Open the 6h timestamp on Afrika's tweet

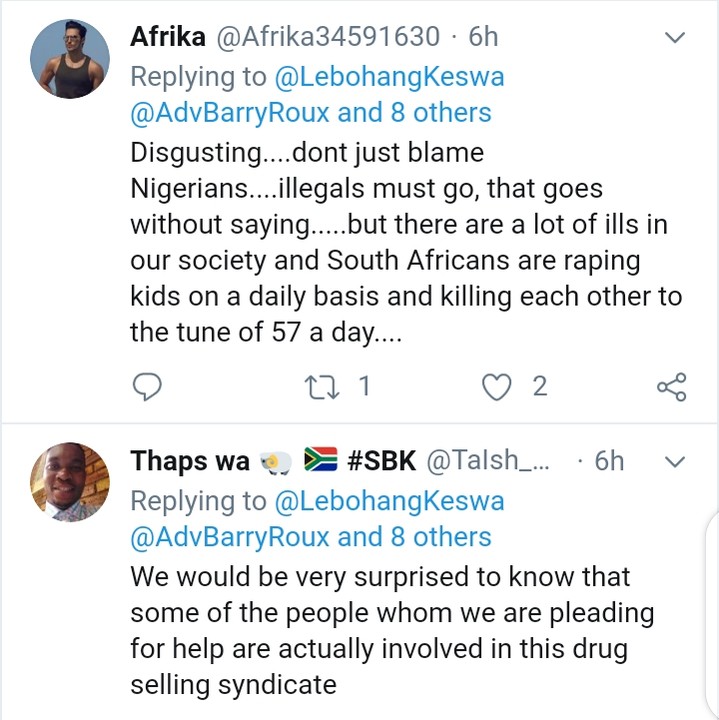484,37
